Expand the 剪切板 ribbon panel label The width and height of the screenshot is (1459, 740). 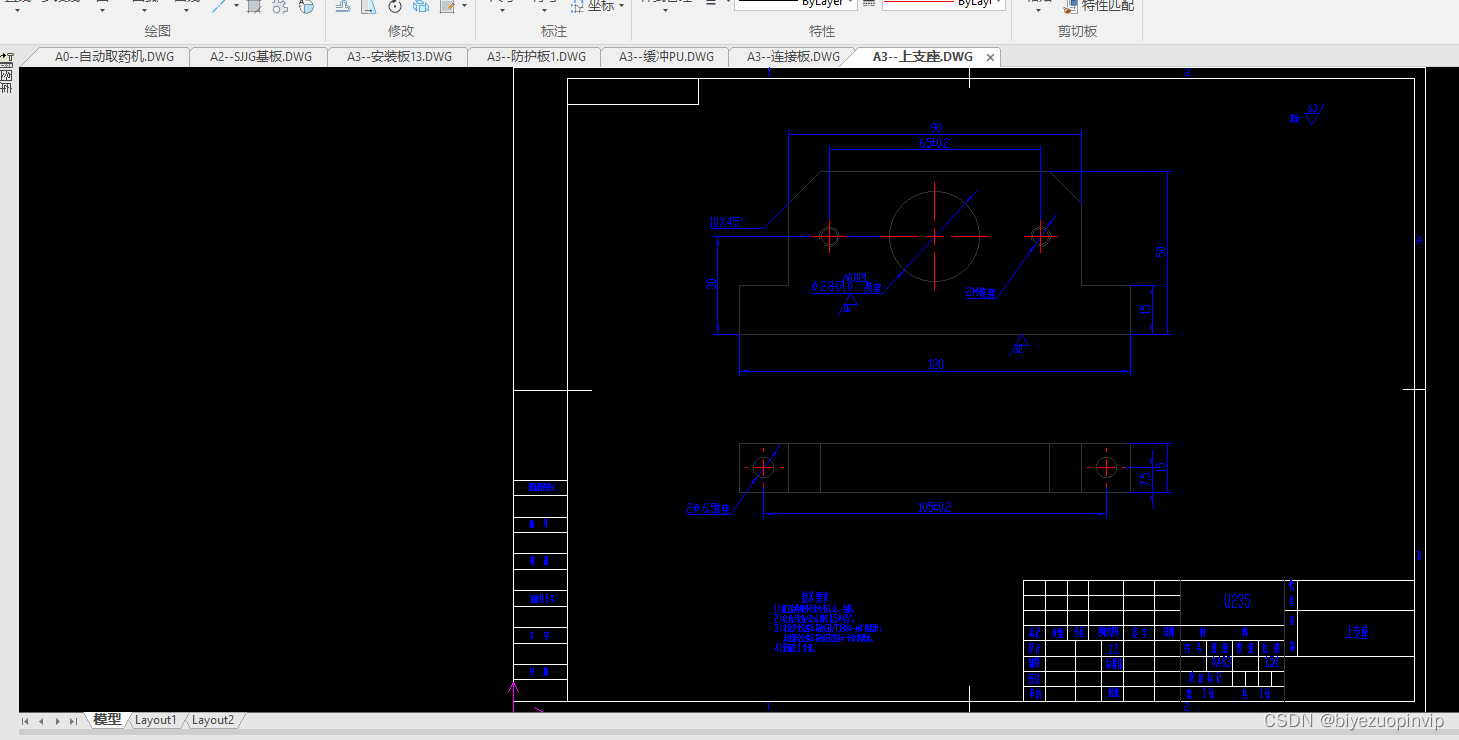[1077, 31]
